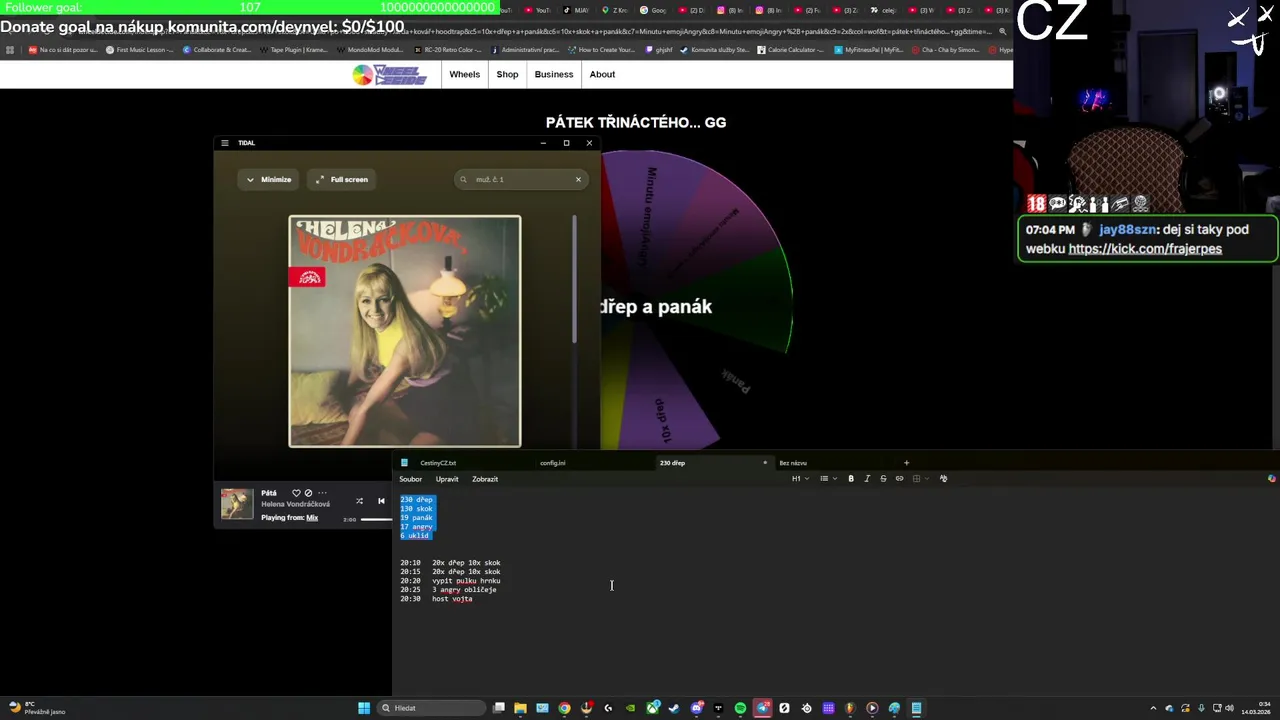The width and height of the screenshot is (1280, 720).
Task: Open the Zobrazit menu
Action: (x=485, y=479)
